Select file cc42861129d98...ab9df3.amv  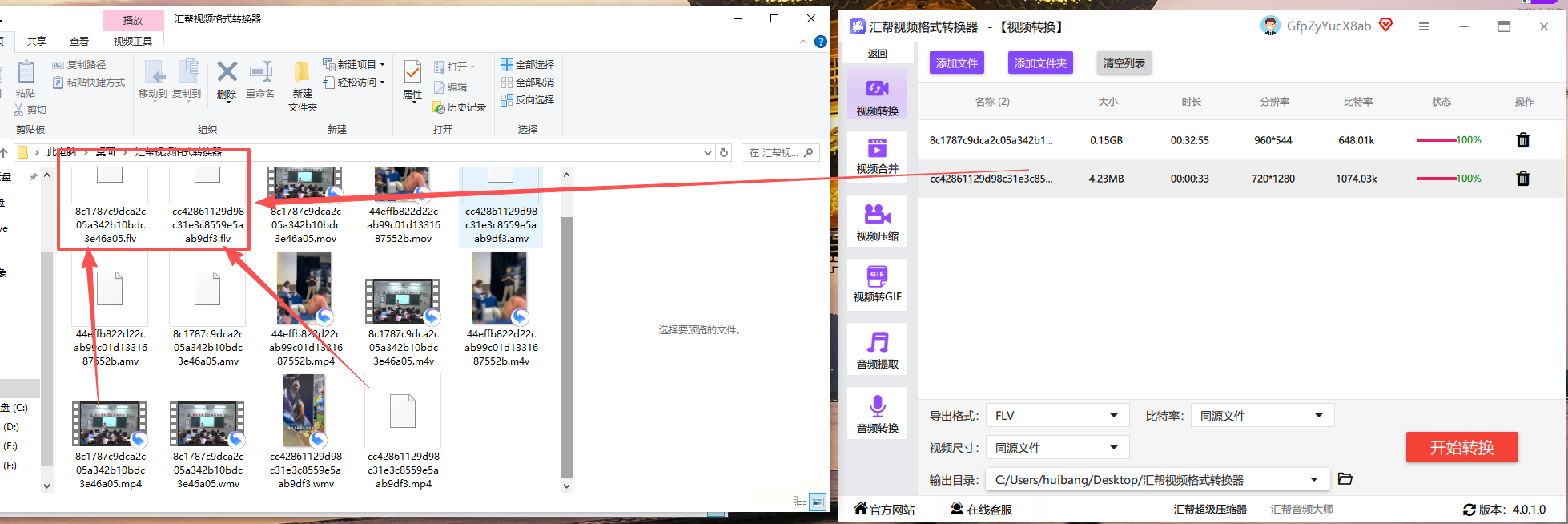(x=501, y=206)
